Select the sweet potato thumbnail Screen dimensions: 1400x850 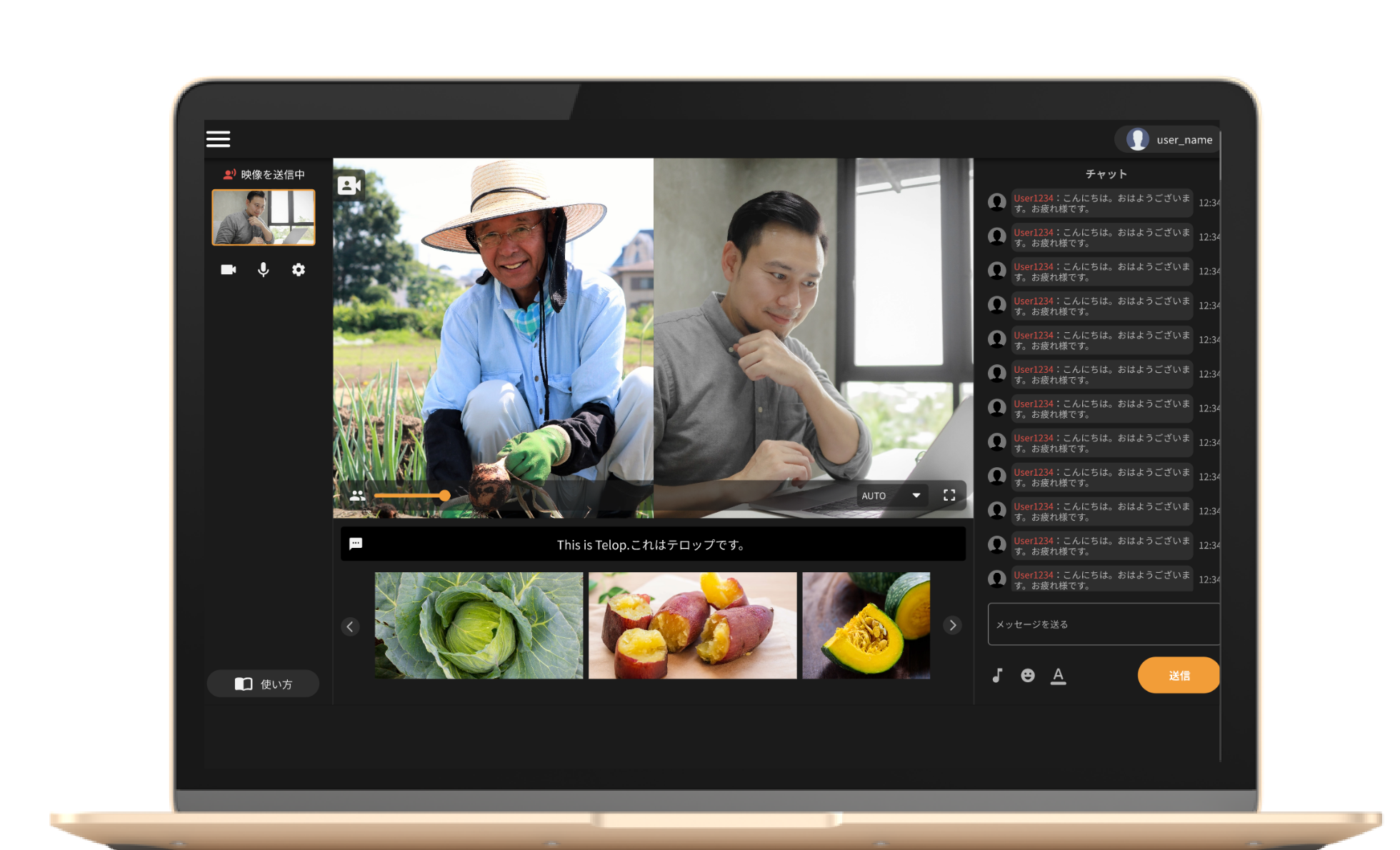coord(692,625)
